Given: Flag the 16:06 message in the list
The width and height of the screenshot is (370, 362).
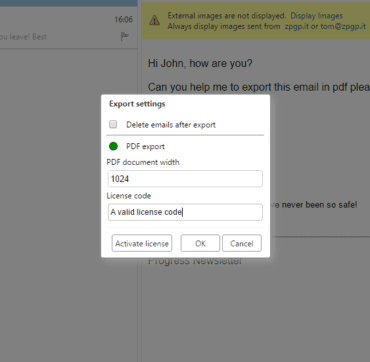Looking at the screenshot, I should 124,37.
